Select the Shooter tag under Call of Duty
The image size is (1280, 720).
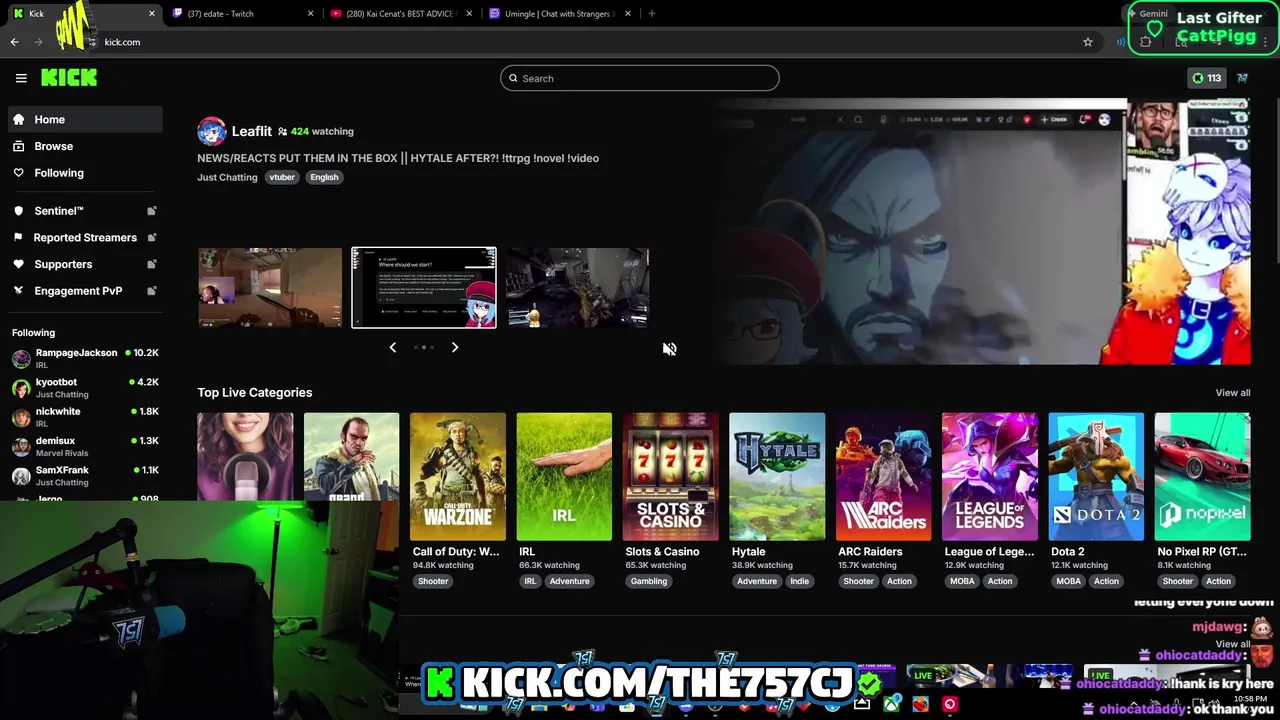tap(433, 581)
